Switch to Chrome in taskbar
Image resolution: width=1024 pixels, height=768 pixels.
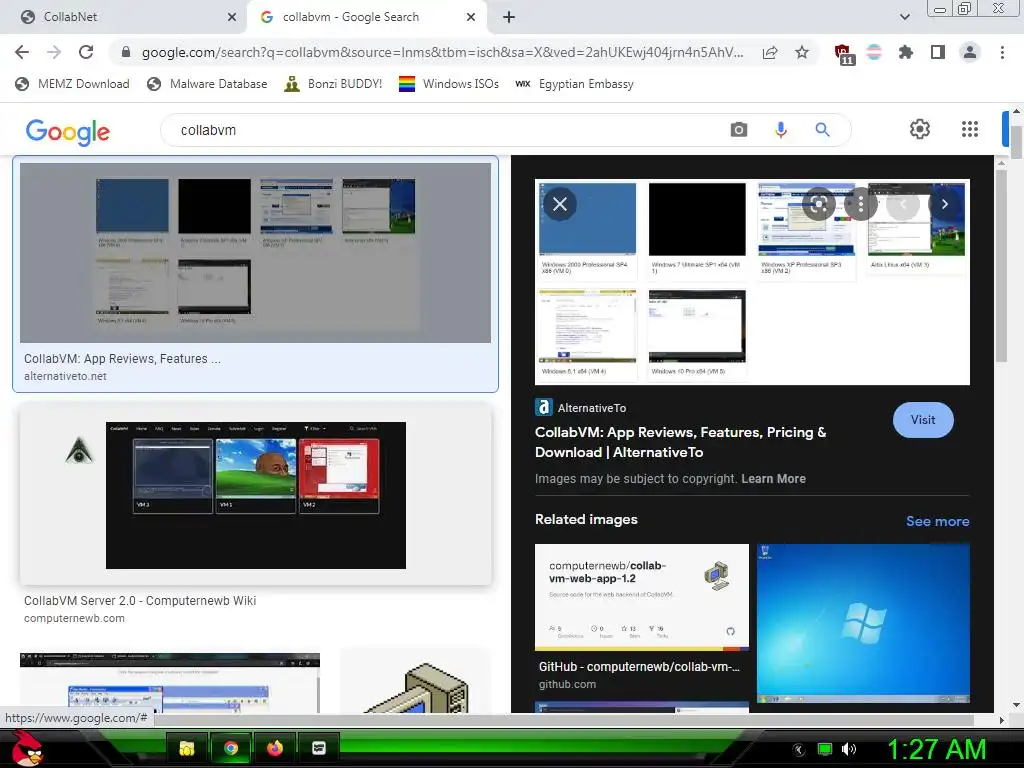[x=231, y=748]
